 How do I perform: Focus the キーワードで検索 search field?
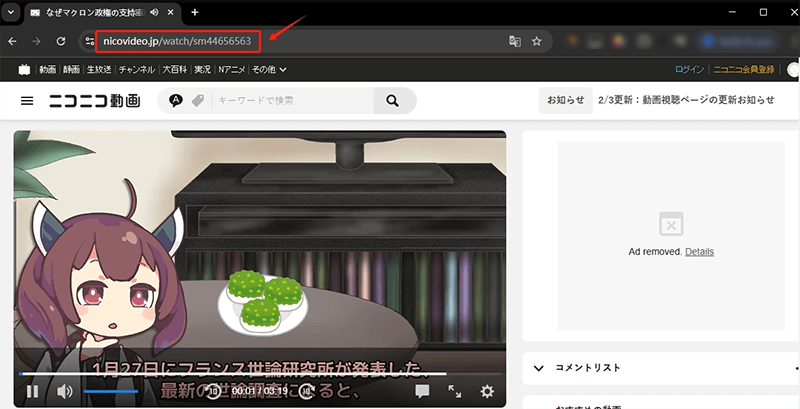[293, 101]
